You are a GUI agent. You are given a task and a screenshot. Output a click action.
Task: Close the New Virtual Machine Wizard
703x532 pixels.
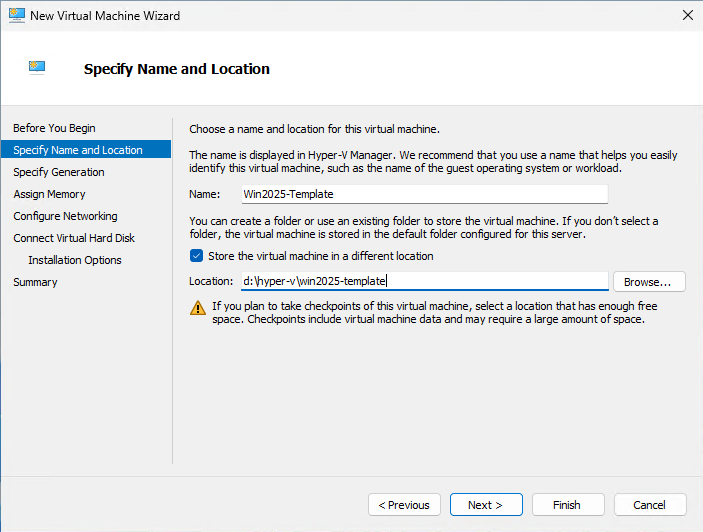point(687,15)
